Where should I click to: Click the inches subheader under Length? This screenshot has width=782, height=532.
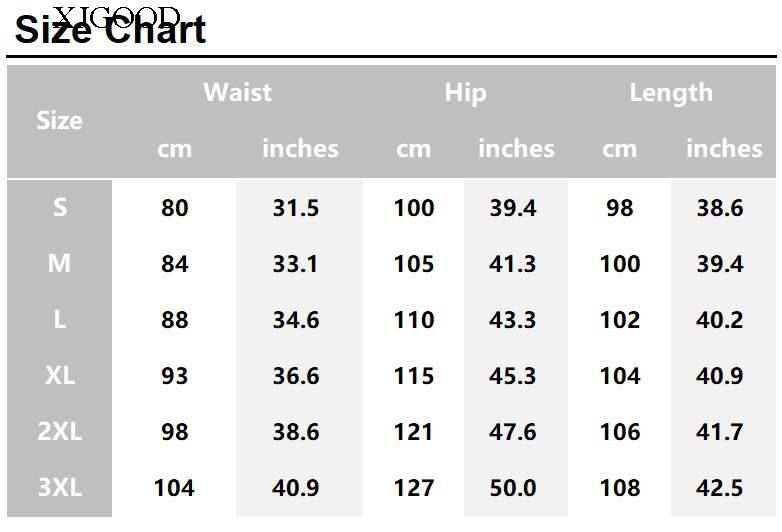724,149
